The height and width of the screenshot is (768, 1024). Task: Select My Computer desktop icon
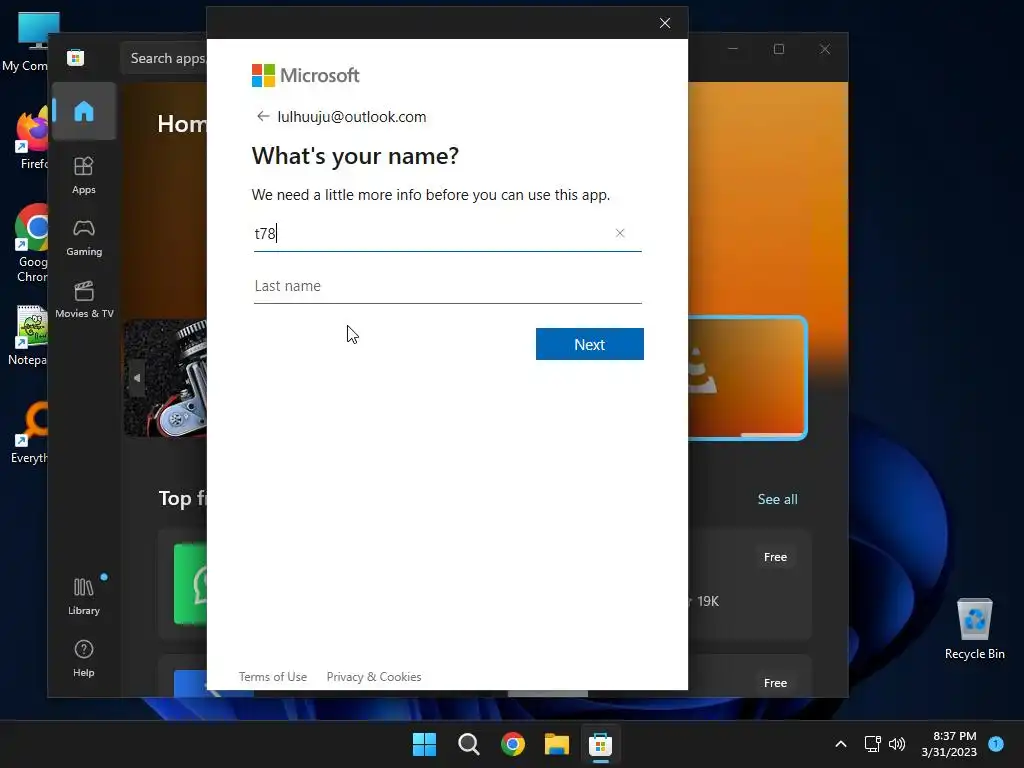(x=26, y=42)
